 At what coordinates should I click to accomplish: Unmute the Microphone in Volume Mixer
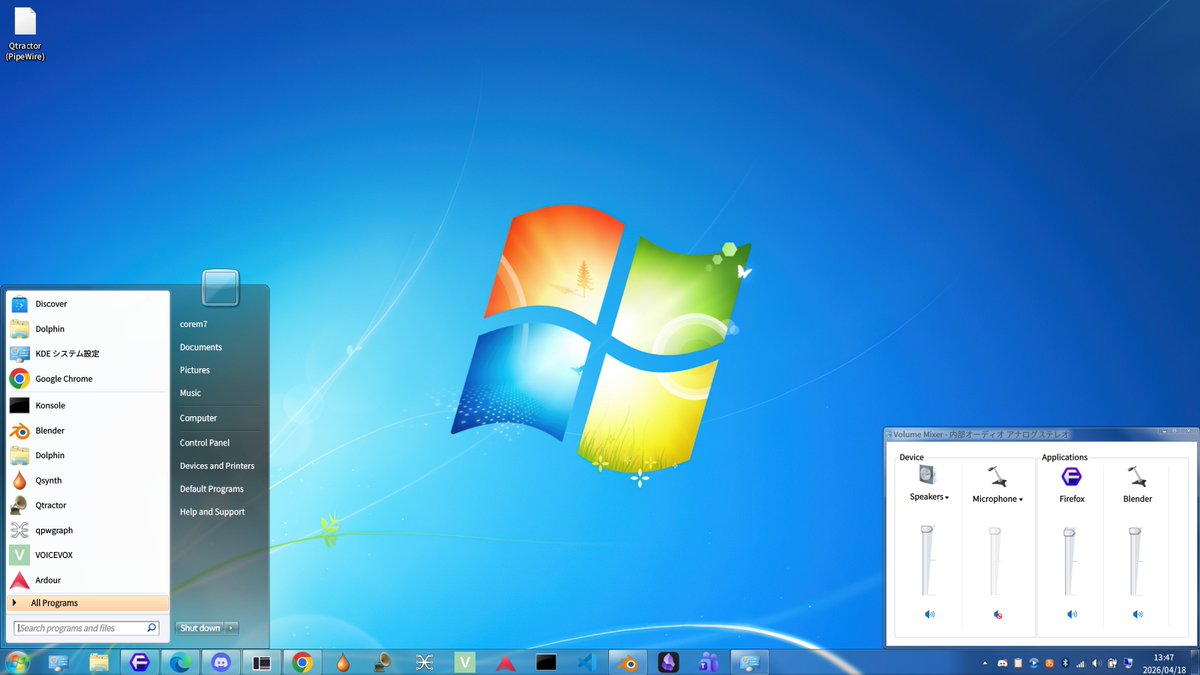coord(997,615)
